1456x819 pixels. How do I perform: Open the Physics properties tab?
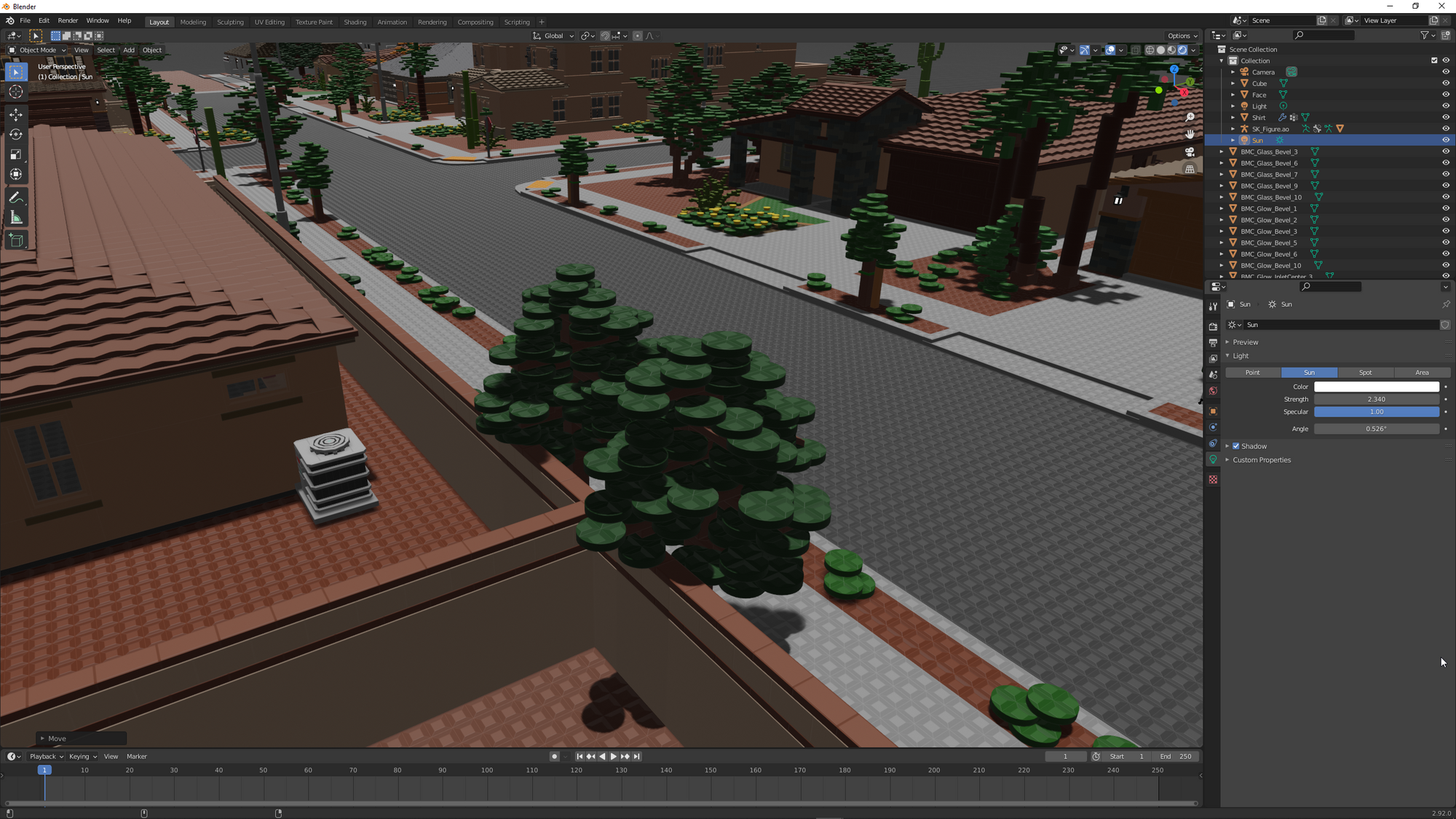coord(1213,427)
